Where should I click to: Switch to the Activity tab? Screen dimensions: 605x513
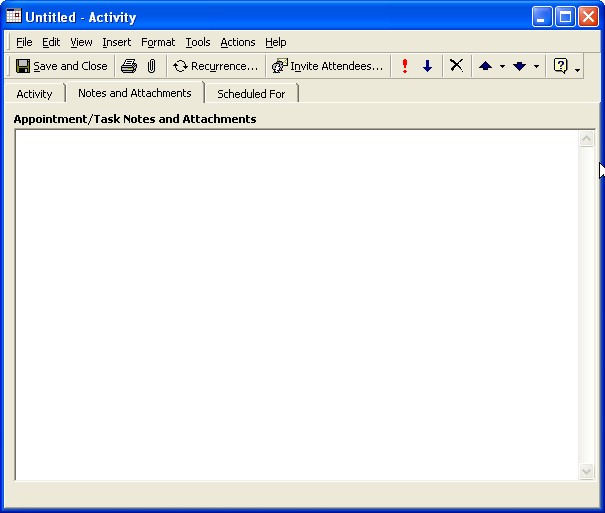pyautogui.click(x=34, y=94)
